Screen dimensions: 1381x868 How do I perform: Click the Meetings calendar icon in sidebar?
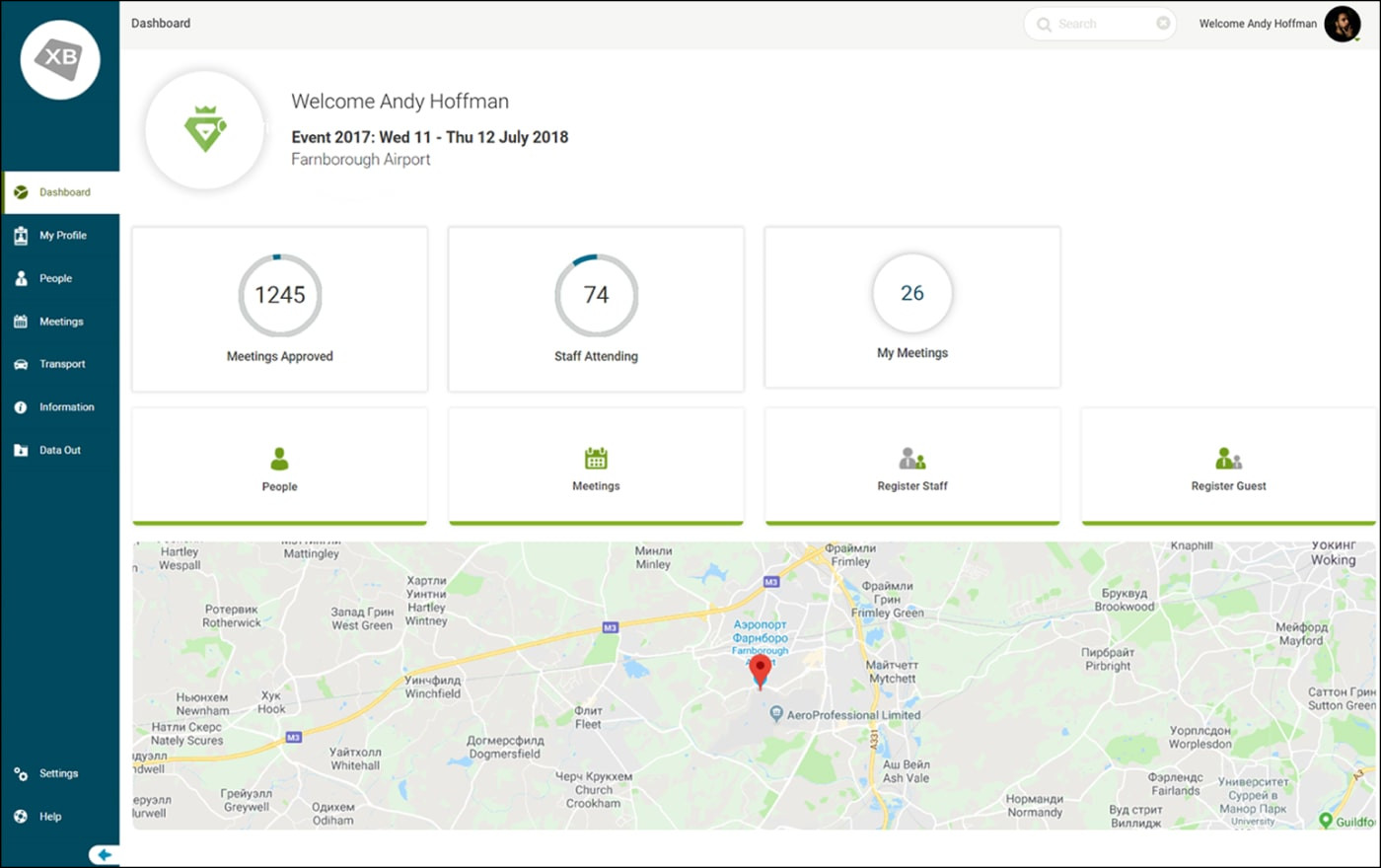tap(21, 322)
